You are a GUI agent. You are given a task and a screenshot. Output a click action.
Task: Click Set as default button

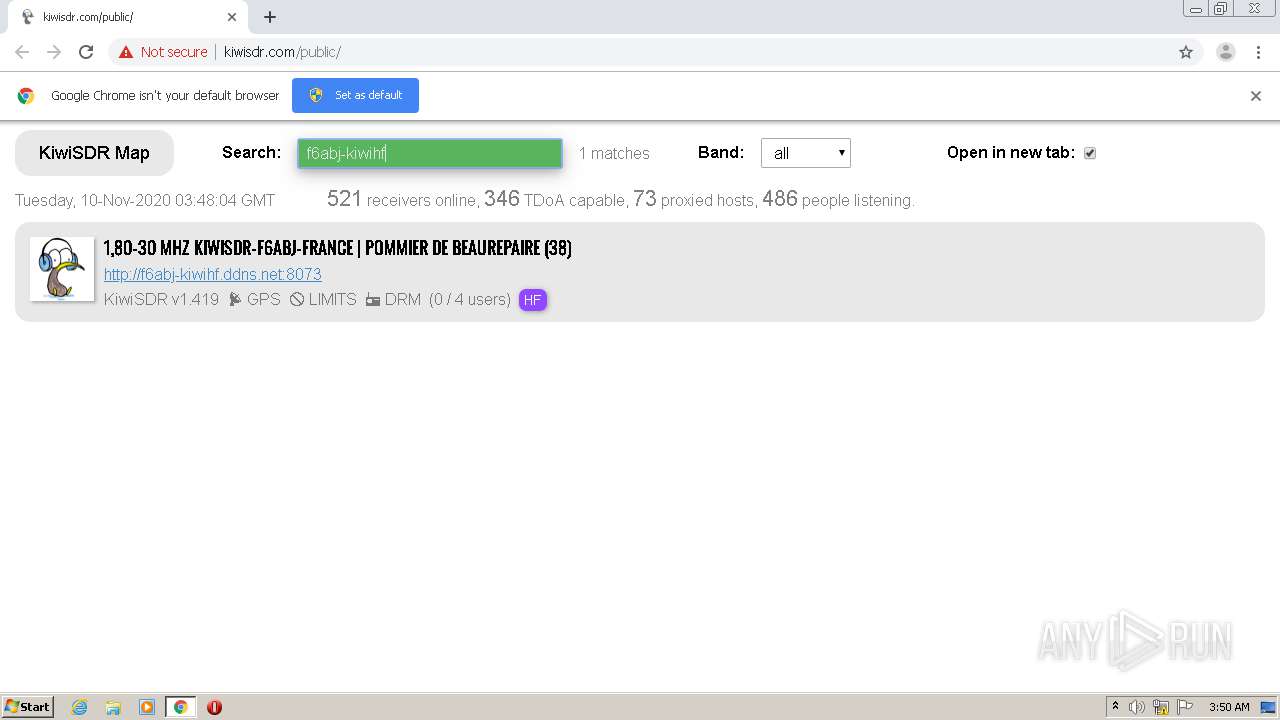[x=355, y=95]
